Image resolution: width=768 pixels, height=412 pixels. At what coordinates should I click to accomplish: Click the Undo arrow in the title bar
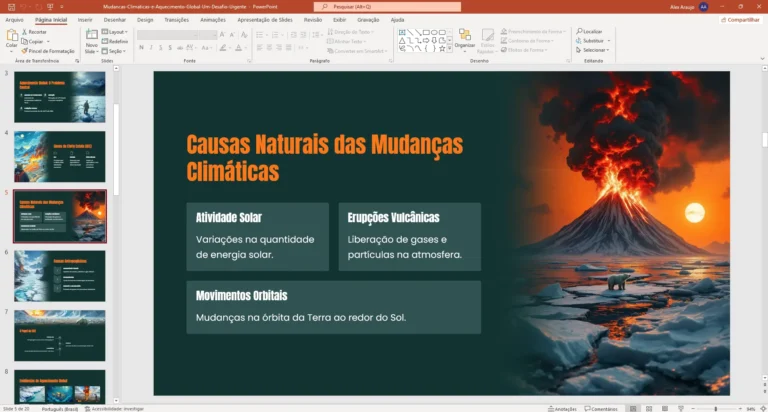23,7
